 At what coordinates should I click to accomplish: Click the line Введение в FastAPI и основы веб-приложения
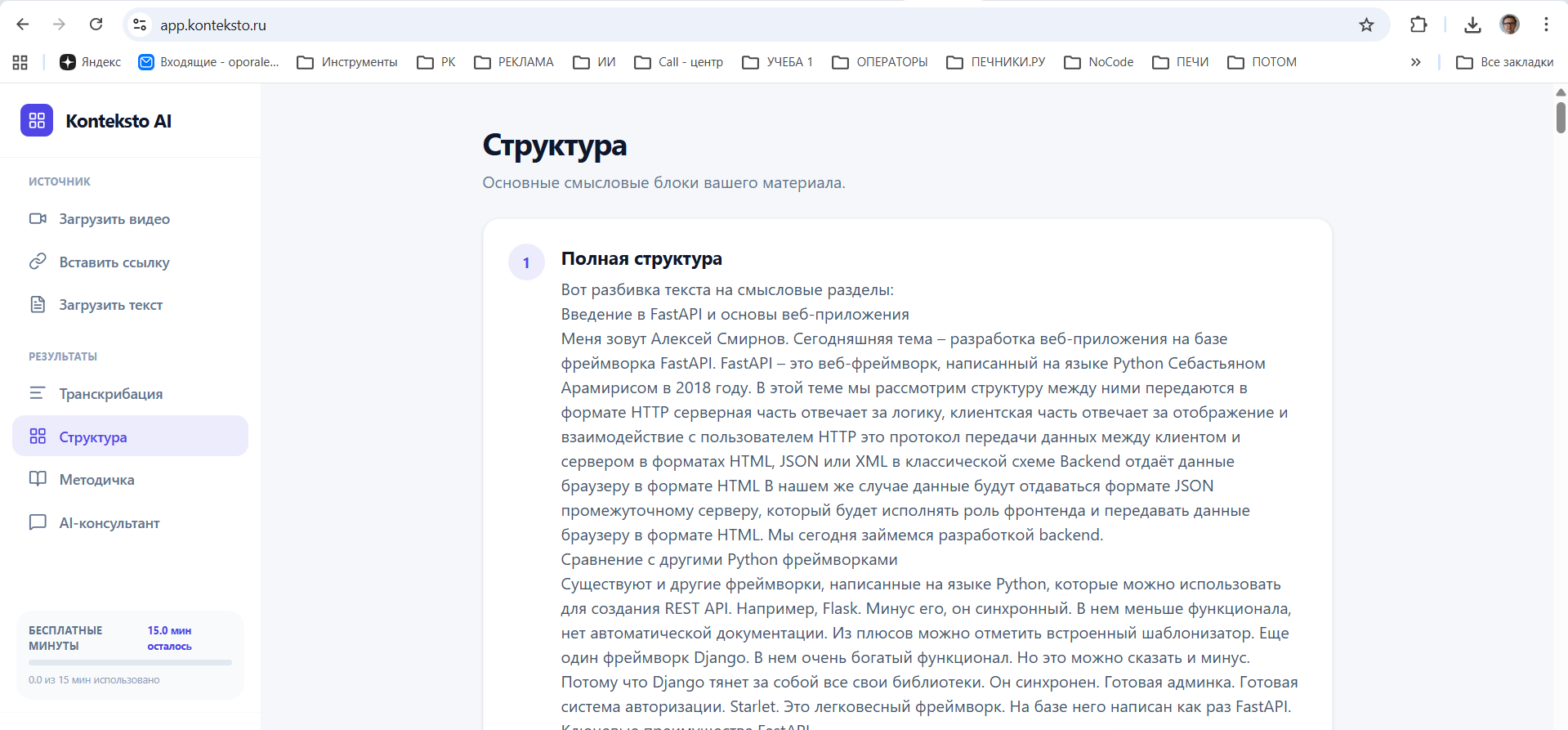tap(735, 315)
